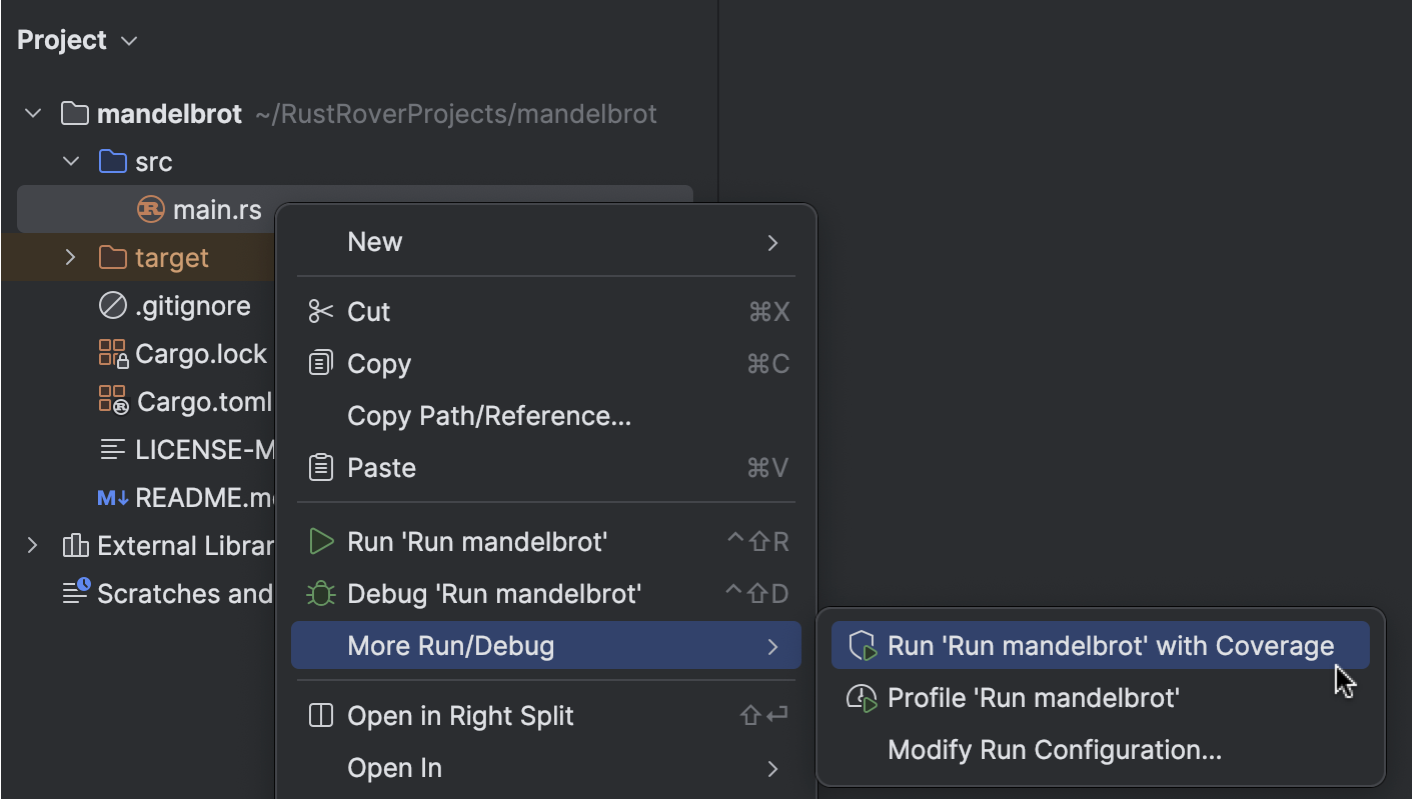Click Copy Path/Reference
The width and height of the screenshot is (1412, 800).
pyautogui.click(x=489, y=416)
